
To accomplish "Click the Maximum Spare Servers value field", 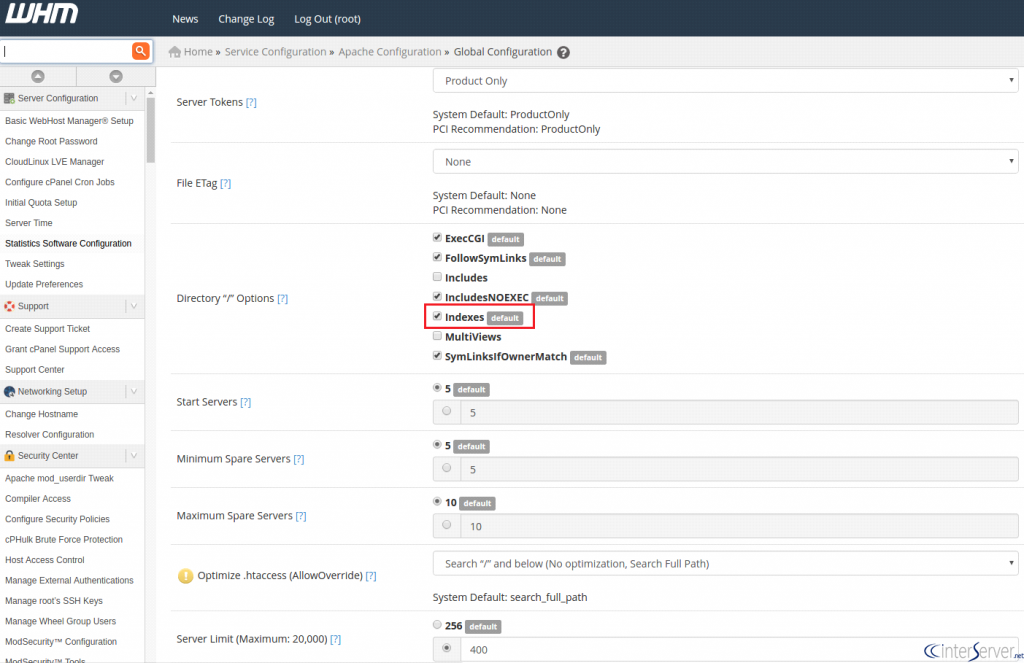I will click(x=739, y=526).
